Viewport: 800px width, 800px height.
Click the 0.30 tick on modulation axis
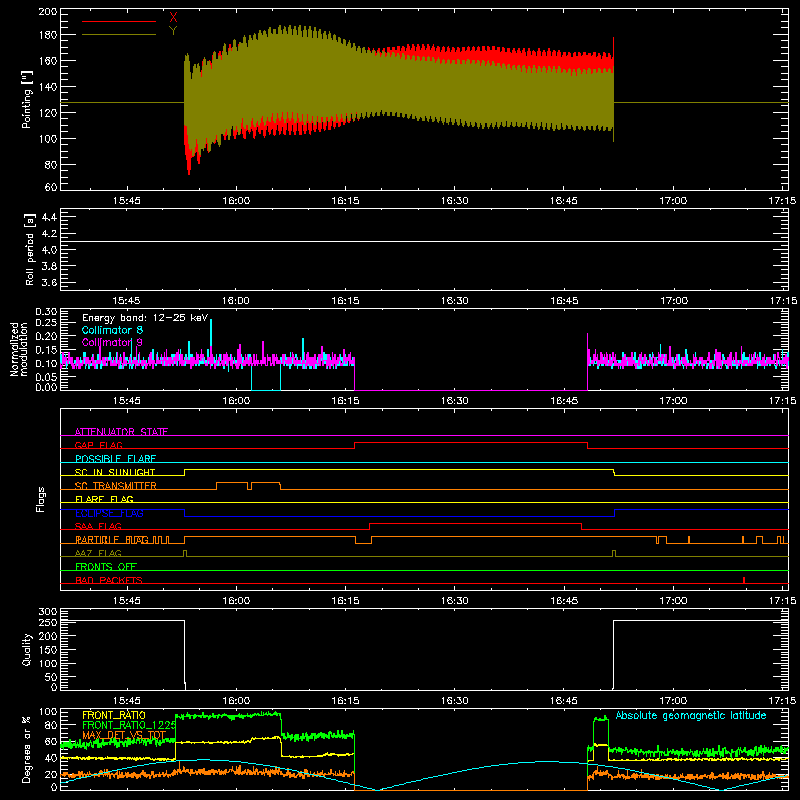tap(46, 312)
